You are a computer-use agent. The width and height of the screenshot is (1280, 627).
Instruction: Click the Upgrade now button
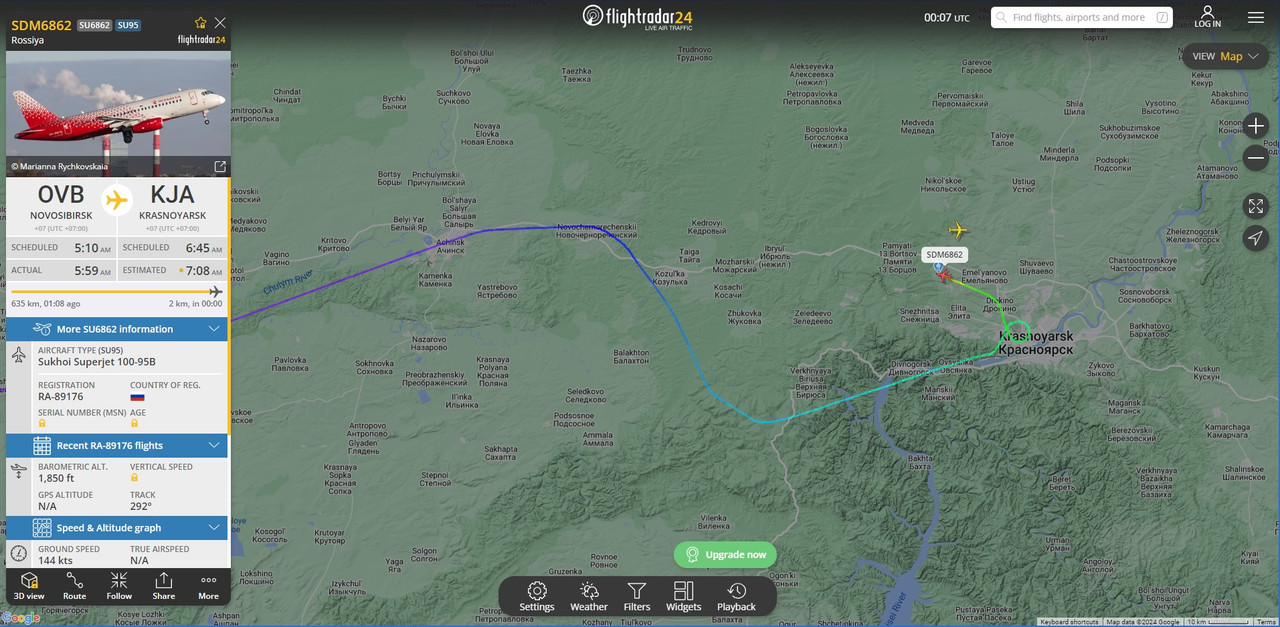point(725,554)
